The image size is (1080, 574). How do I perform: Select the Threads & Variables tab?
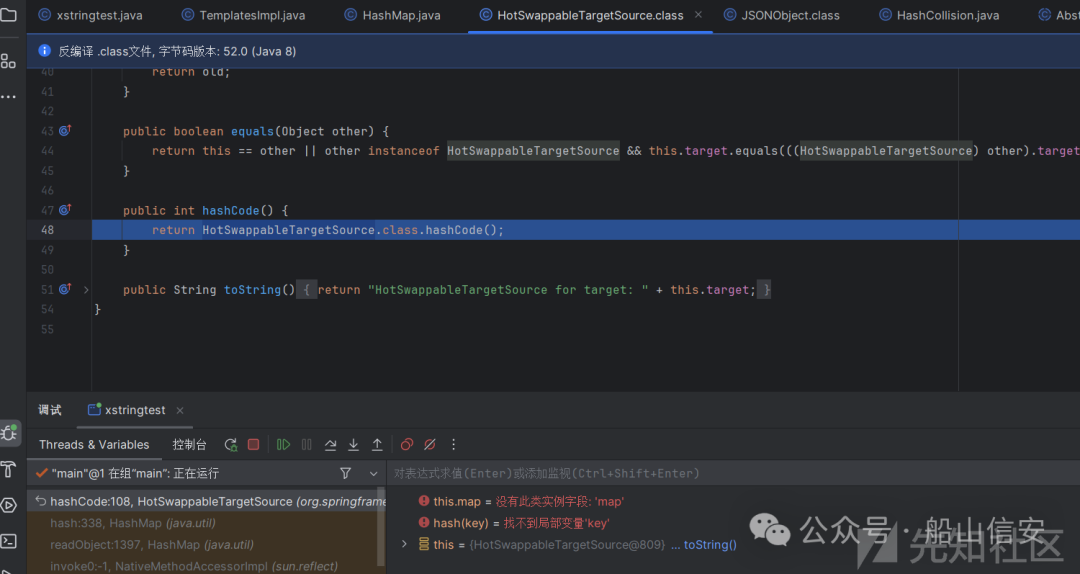94,444
